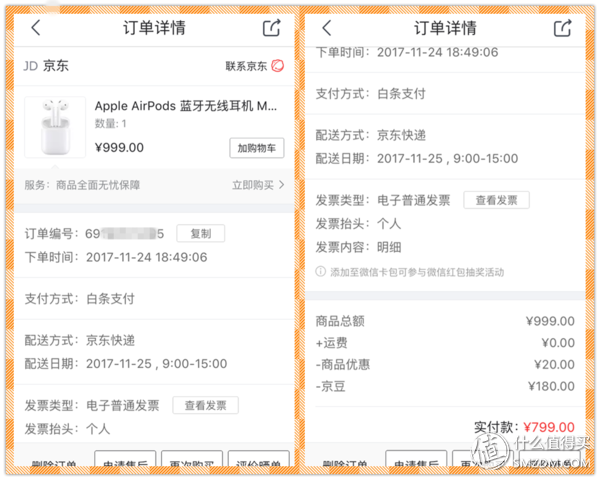
Task: Select 服务: 商品全面无忧保障 text
Action: pyautogui.click(x=82, y=185)
